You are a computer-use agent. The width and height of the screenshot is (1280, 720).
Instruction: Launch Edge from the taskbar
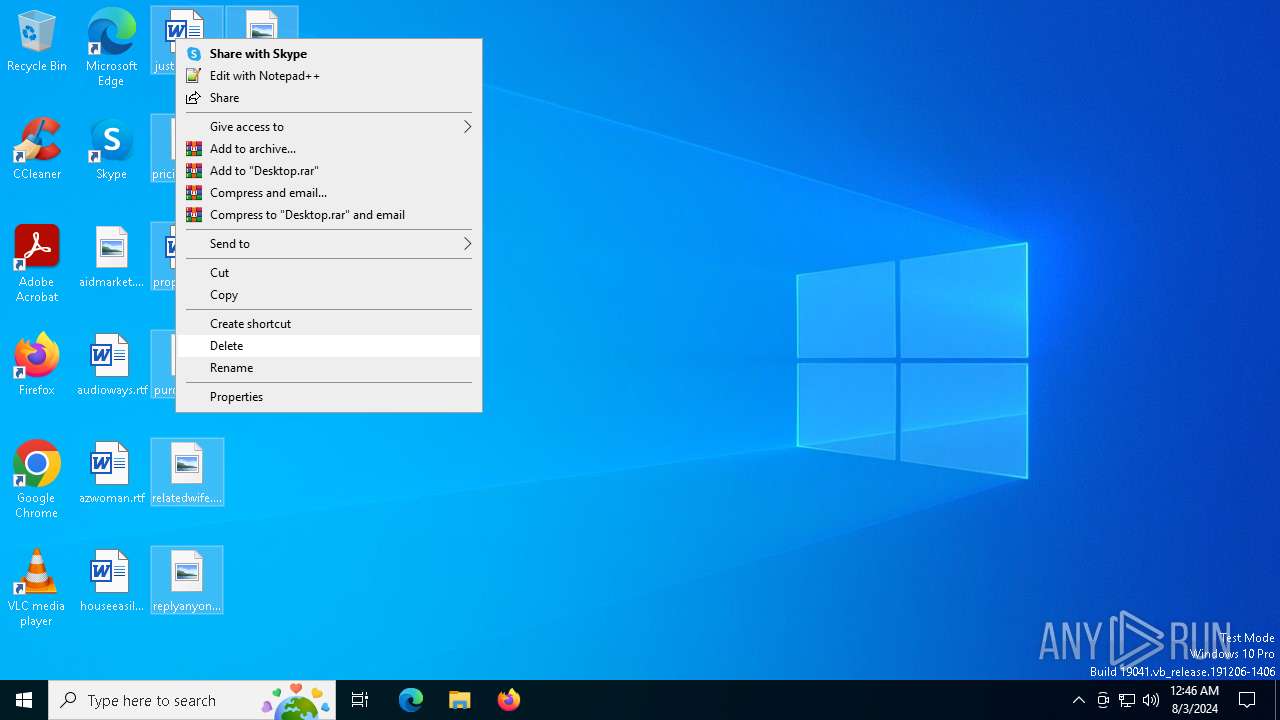click(x=411, y=700)
